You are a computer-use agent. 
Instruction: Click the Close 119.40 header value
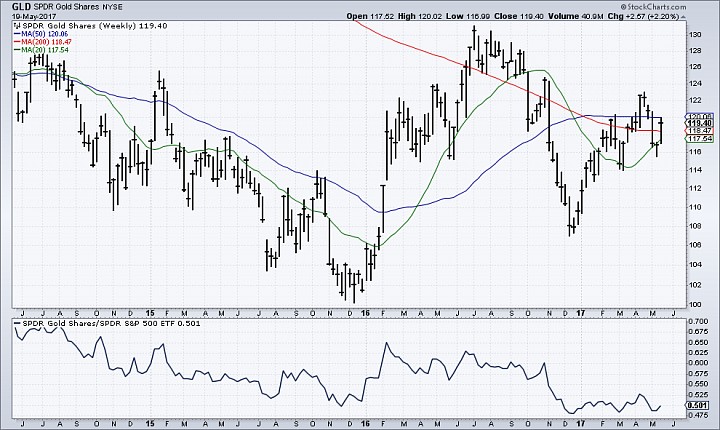click(519, 16)
